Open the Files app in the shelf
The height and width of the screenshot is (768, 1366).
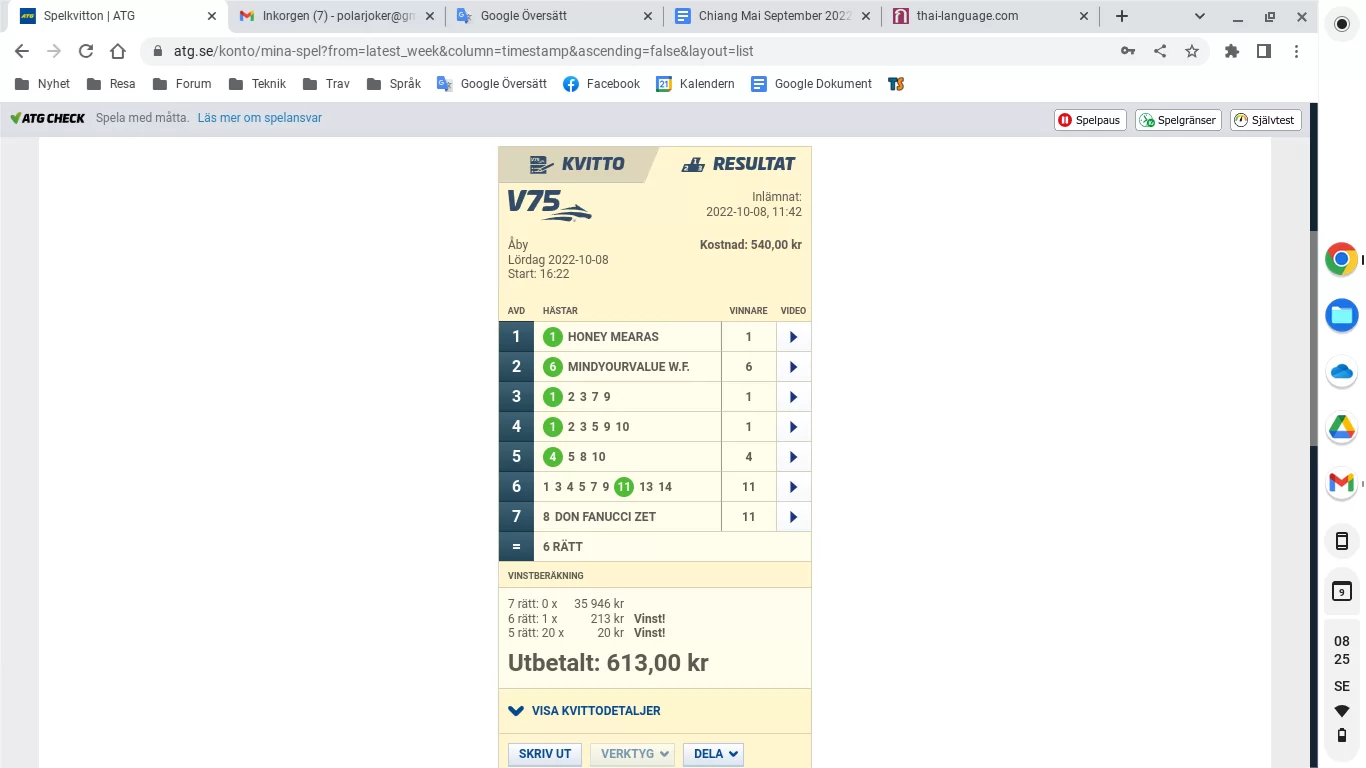(x=1341, y=316)
